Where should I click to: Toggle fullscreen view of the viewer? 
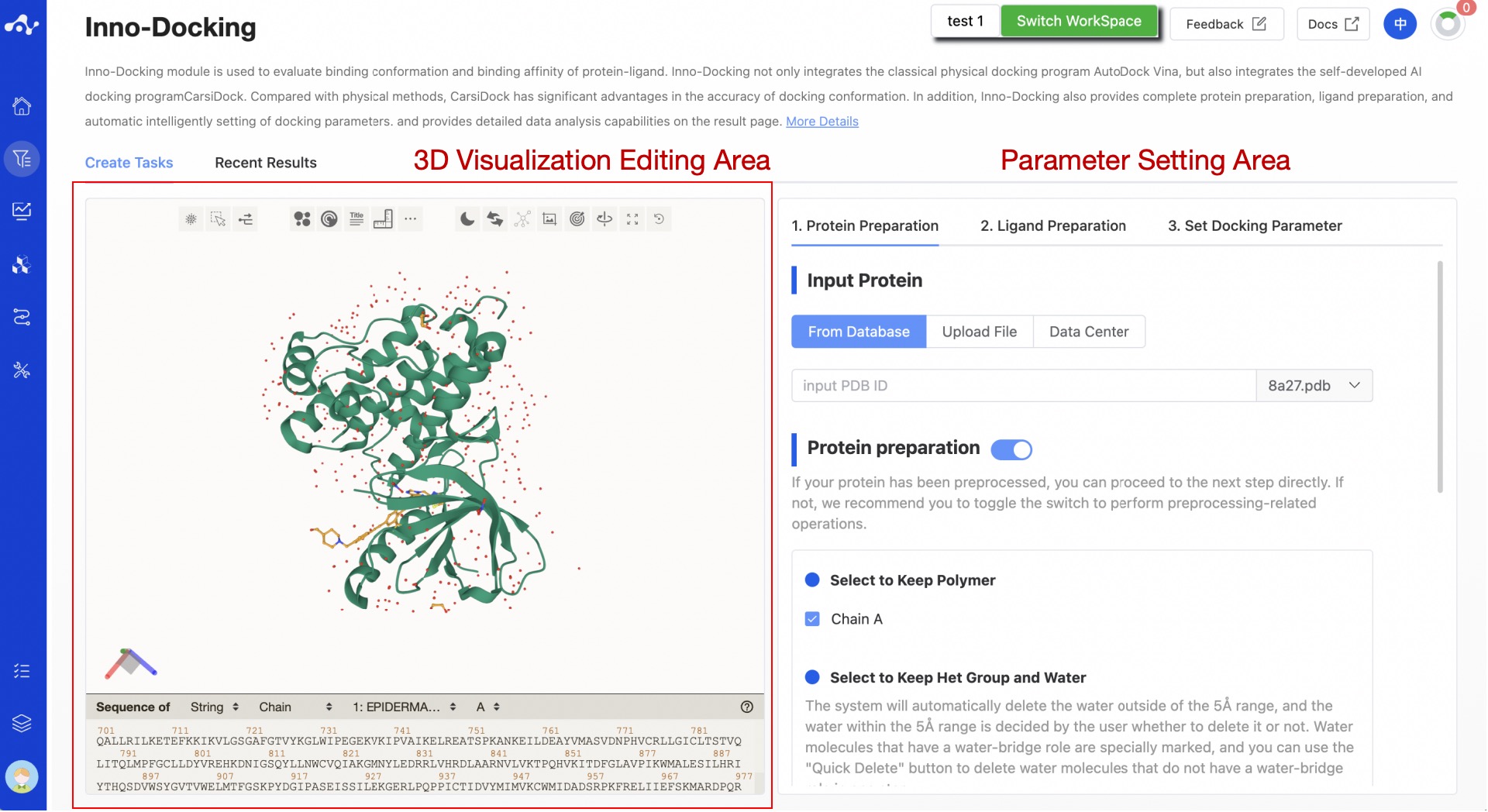coord(632,219)
